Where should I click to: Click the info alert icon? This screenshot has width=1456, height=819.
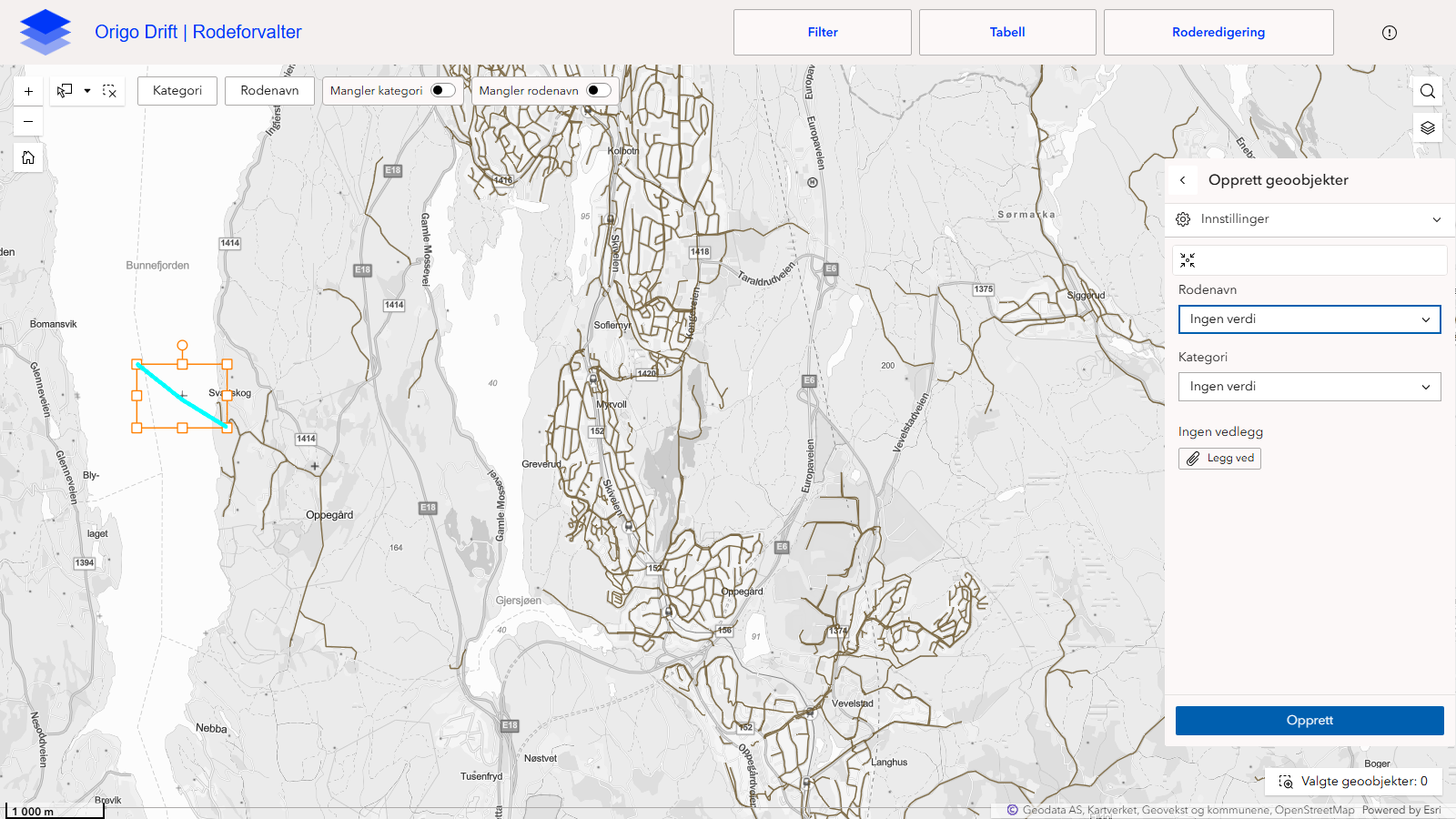point(1390,33)
